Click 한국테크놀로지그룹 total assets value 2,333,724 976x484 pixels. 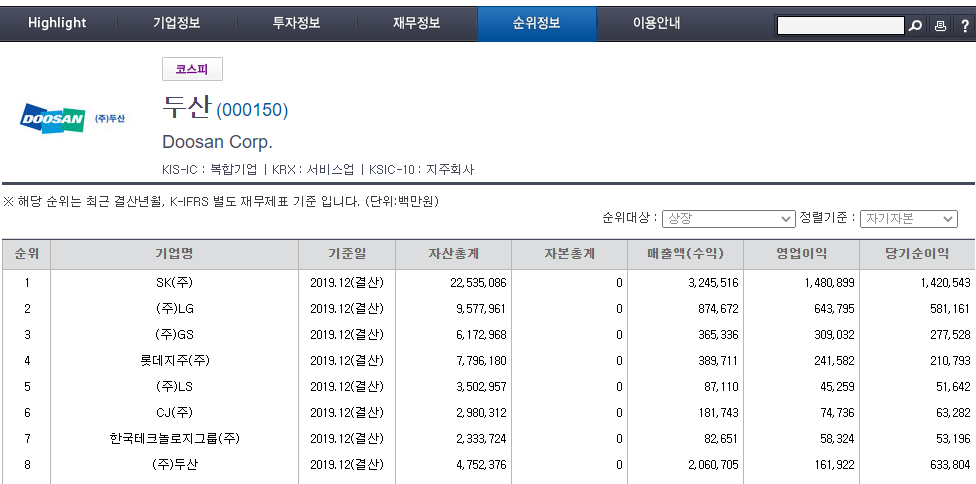click(x=481, y=439)
